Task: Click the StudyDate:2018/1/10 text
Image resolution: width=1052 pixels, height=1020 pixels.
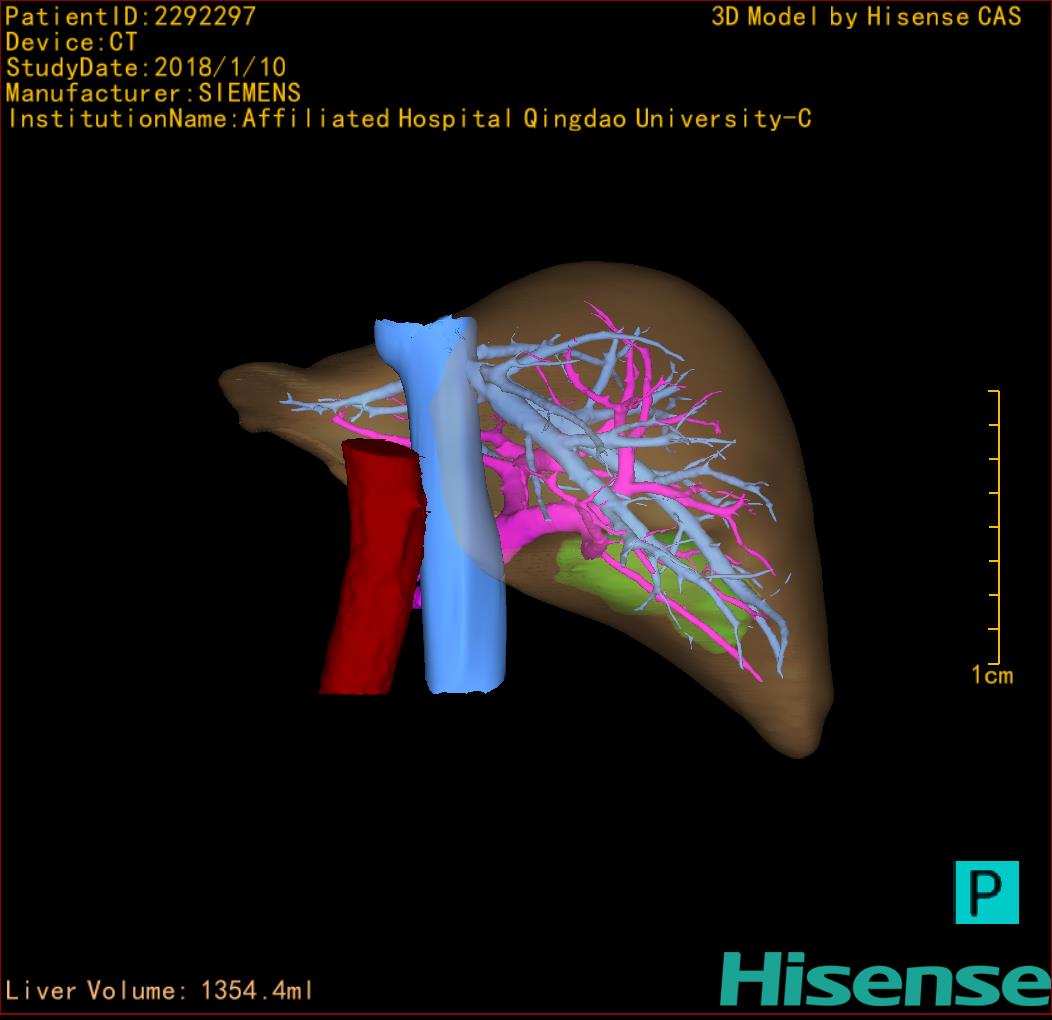Action: (x=146, y=67)
